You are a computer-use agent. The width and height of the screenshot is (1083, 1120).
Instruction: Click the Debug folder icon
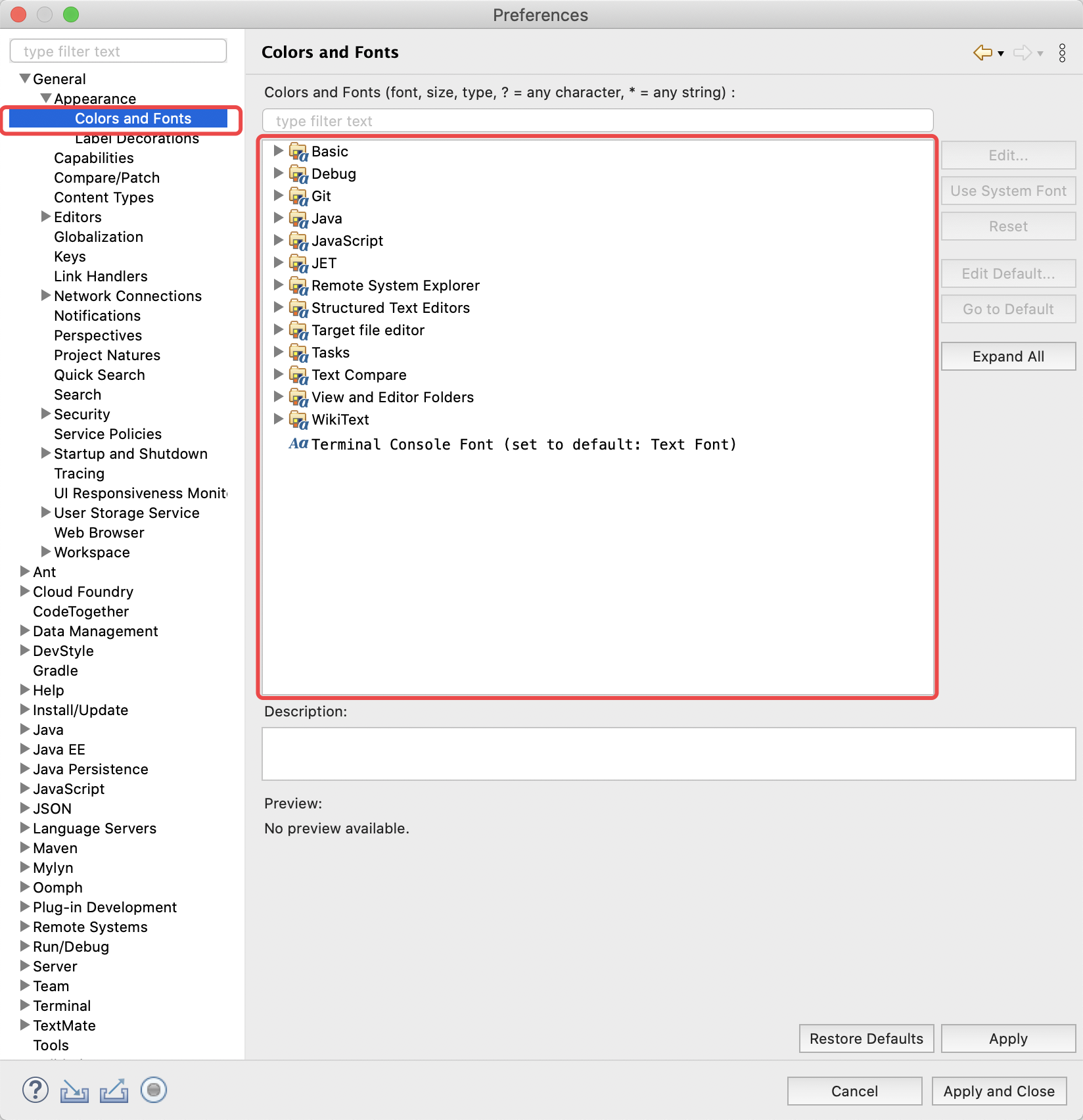coord(298,174)
